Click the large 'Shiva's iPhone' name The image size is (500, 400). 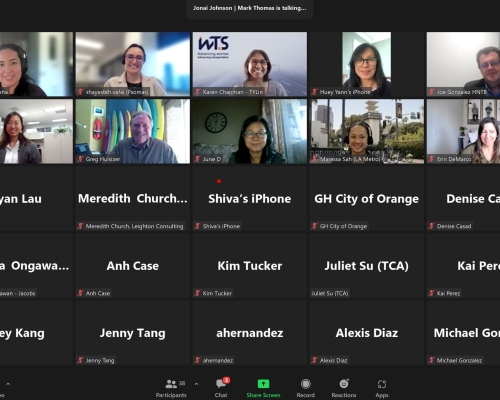click(250, 199)
